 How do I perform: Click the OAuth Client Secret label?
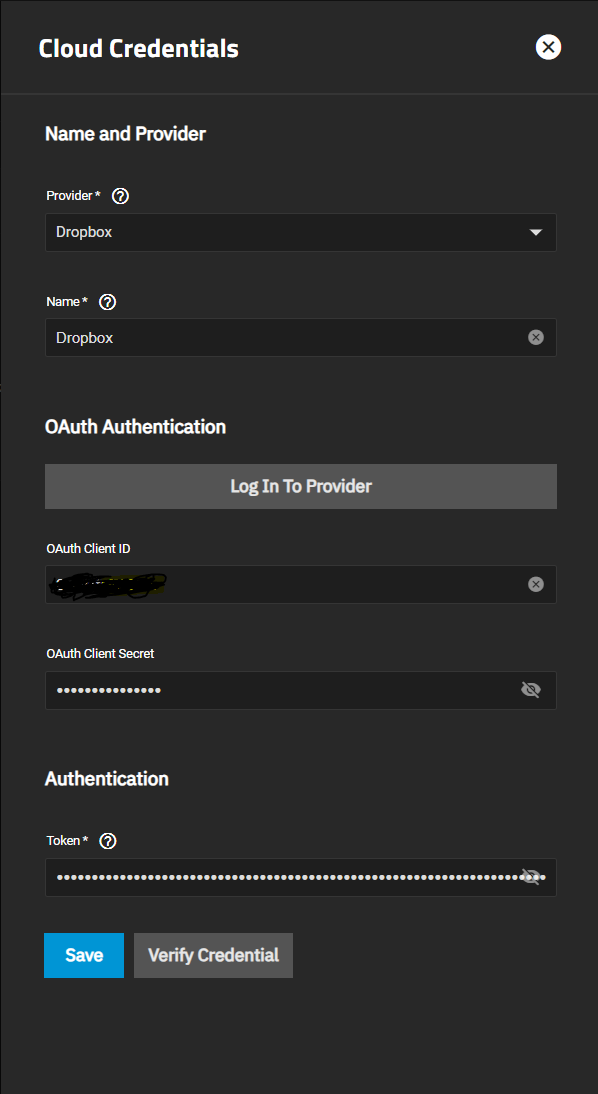[x=100, y=654]
